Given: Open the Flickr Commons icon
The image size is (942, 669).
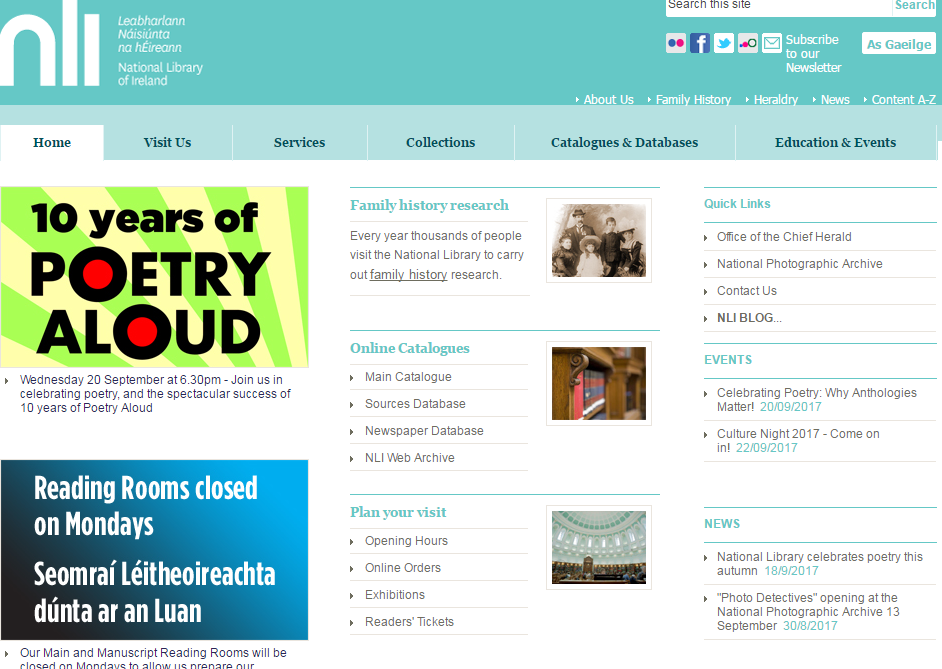Looking at the screenshot, I should (x=748, y=43).
